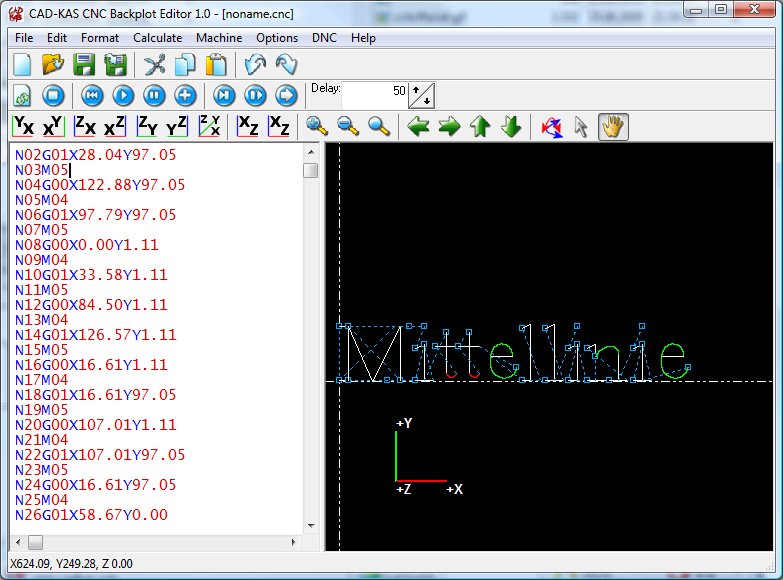Open the Calculate menu

tap(157, 38)
